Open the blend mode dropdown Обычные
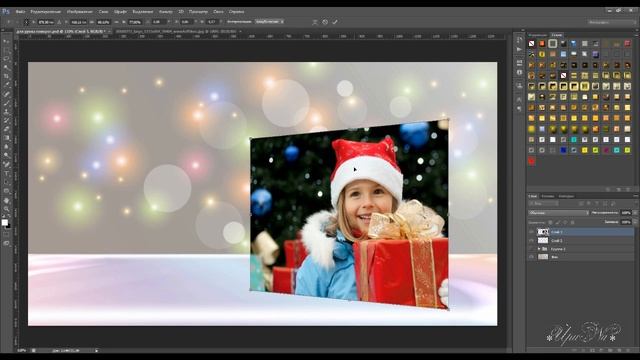This screenshot has width=640, height=360. click(558, 213)
